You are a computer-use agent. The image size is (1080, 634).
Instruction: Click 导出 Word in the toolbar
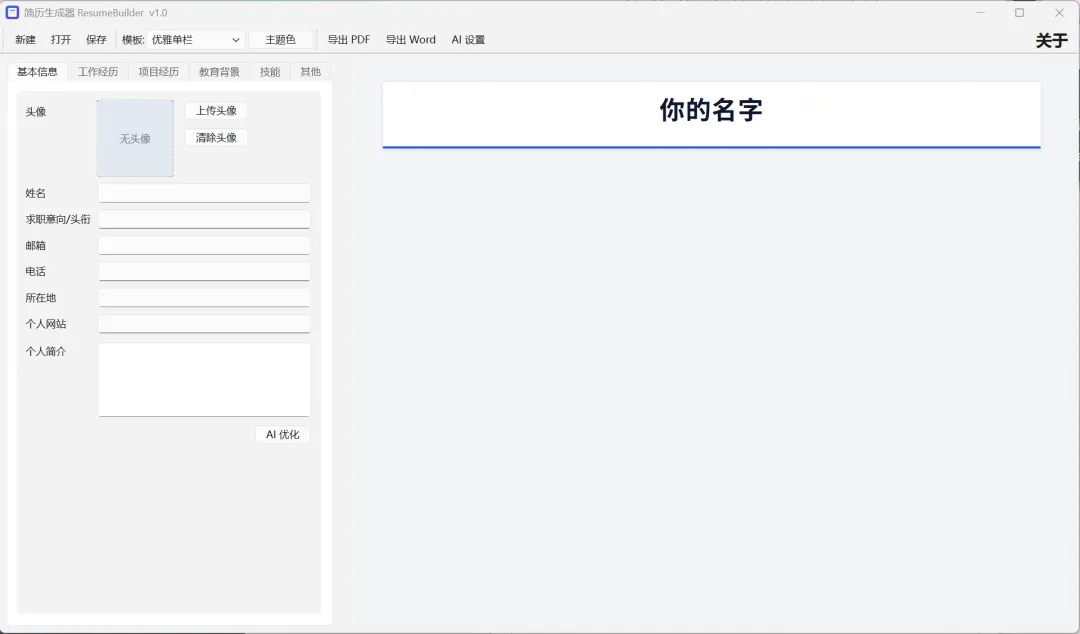tap(411, 40)
